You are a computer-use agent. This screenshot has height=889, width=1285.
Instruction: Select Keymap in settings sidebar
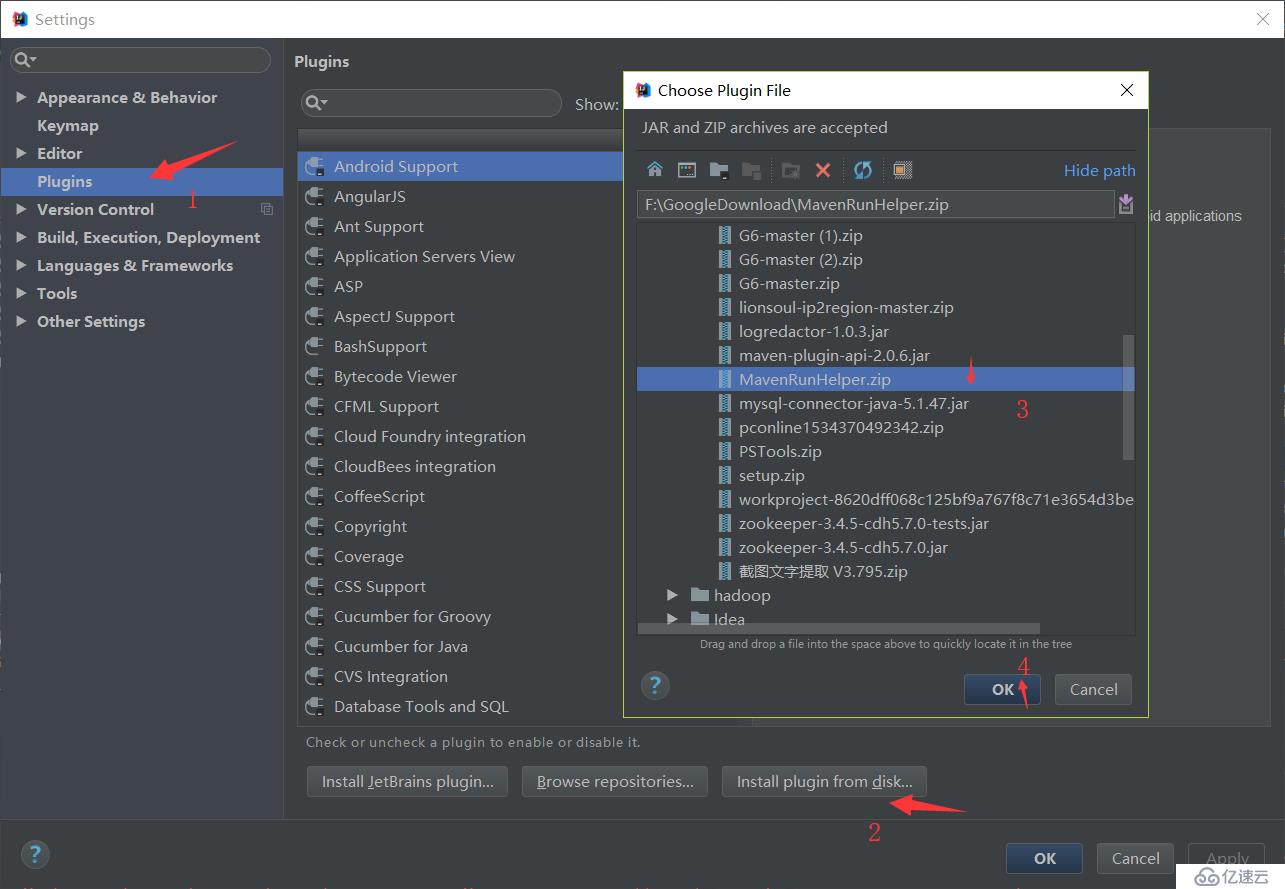[x=68, y=125]
